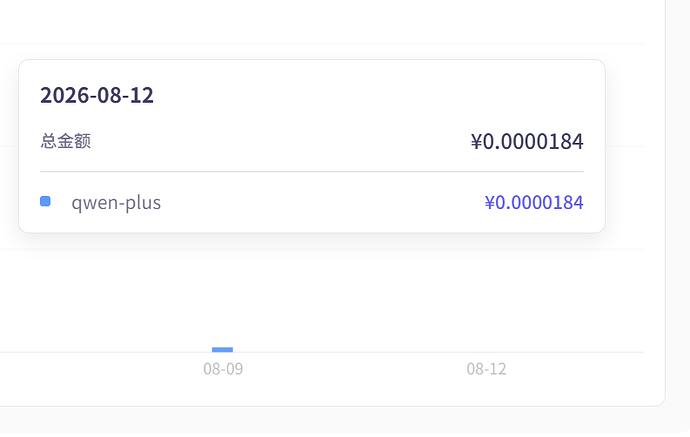This screenshot has width=690, height=437.
Task: Click the empty chart column above 08-12
Action: (x=486, y=299)
